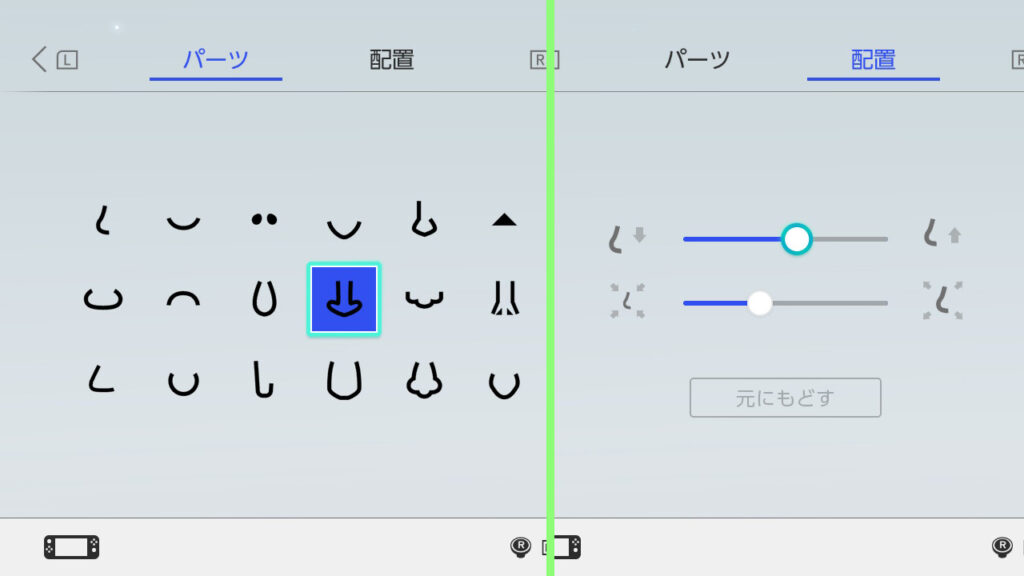Select the two-dots nostril nose shape

click(264, 219)
